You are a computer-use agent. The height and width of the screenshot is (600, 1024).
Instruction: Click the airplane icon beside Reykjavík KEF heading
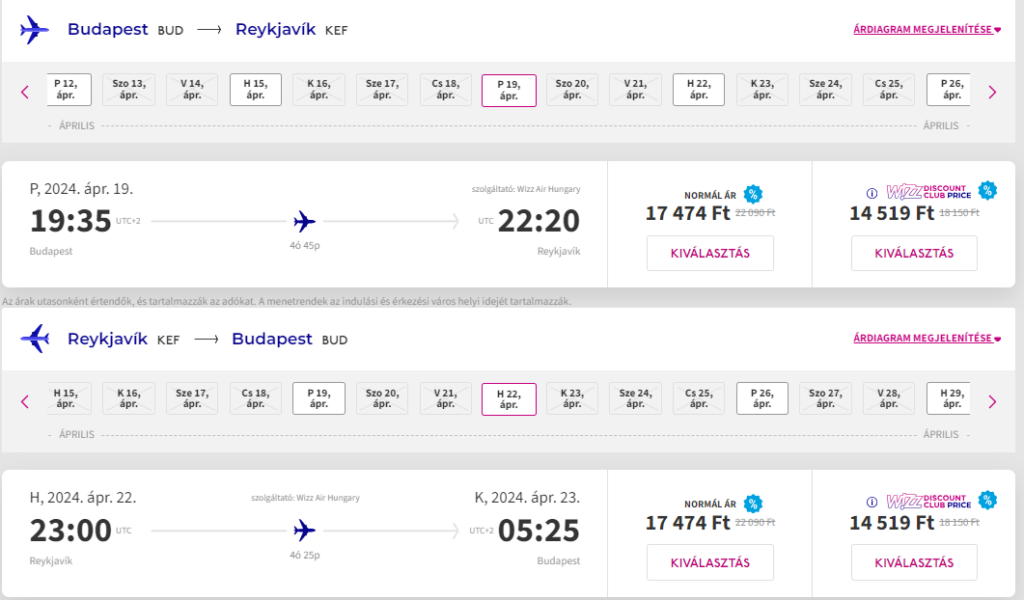pos(34,339)
